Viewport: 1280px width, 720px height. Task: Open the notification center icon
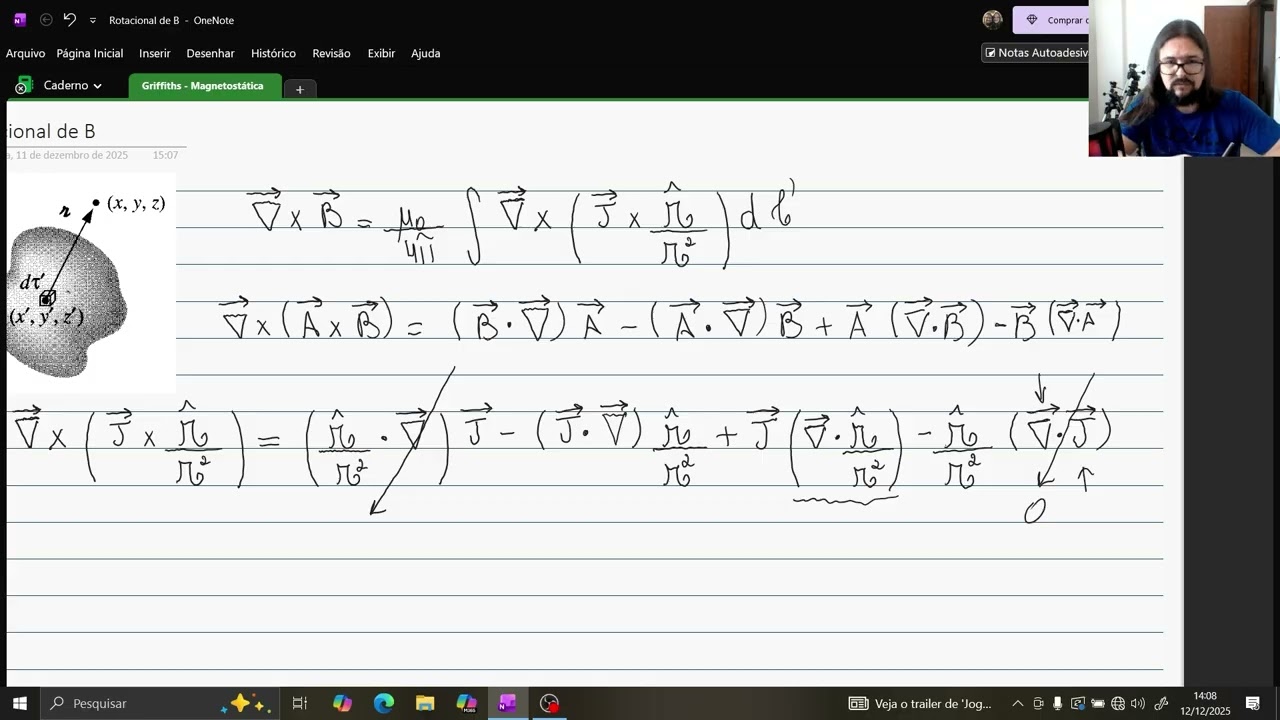[1253, 703]
